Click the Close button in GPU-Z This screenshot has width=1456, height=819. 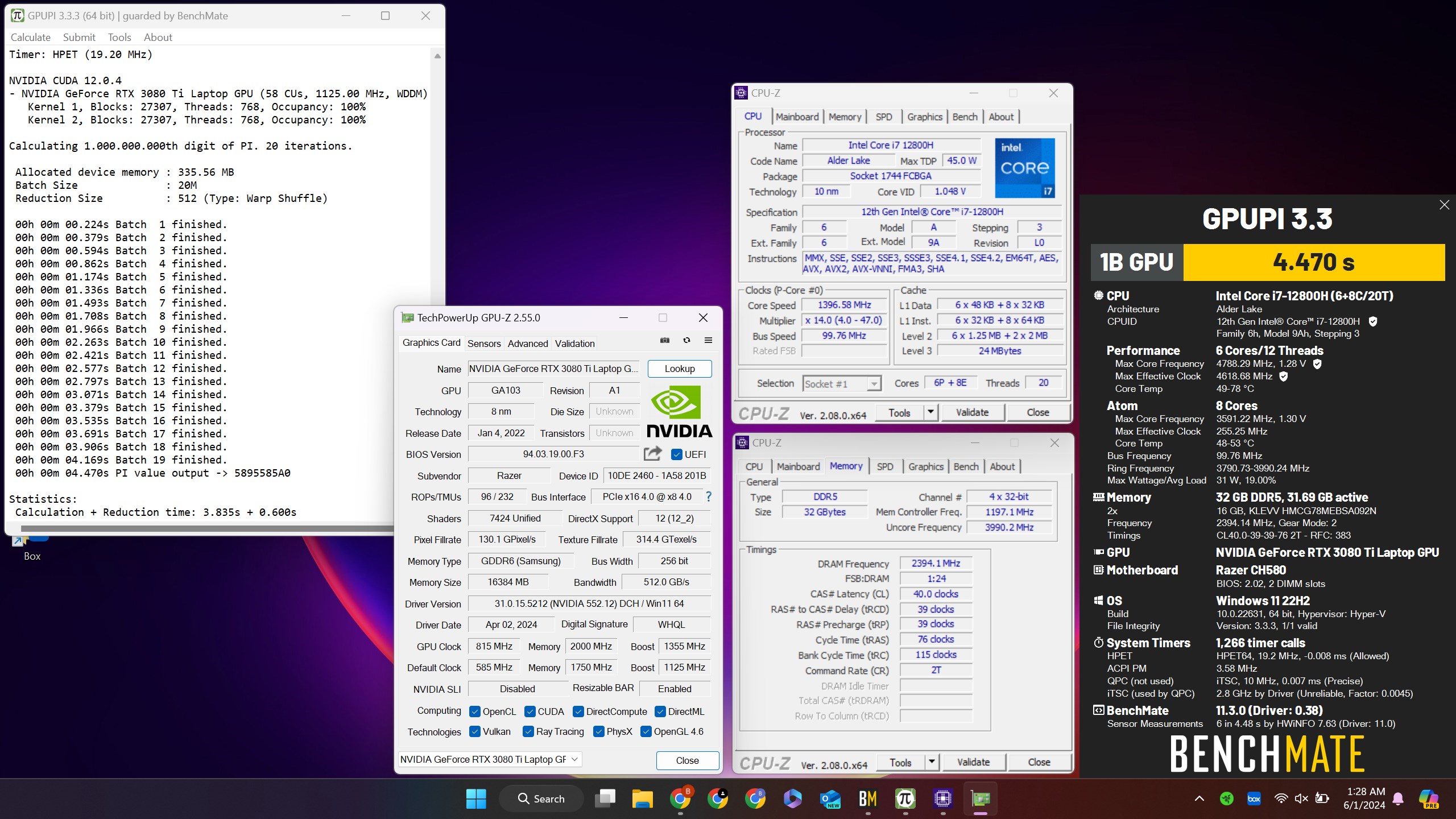click(x=687, y=760)
